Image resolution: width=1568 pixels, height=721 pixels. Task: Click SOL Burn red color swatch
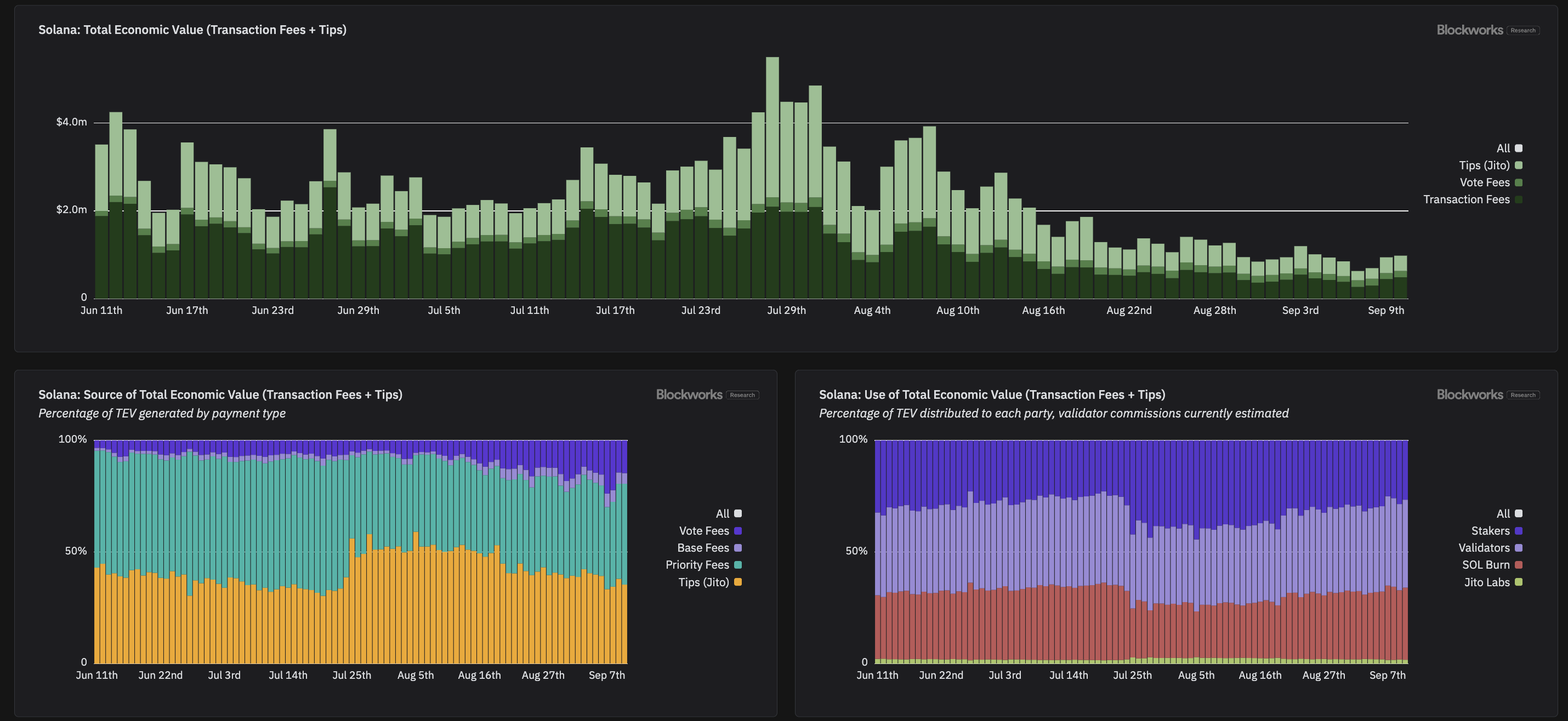click(1518, 565)
